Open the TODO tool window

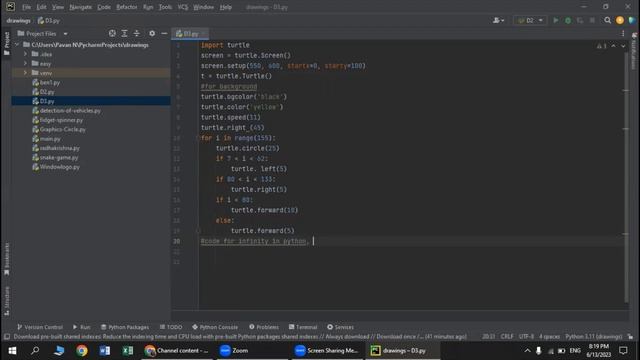pos(171,327)
